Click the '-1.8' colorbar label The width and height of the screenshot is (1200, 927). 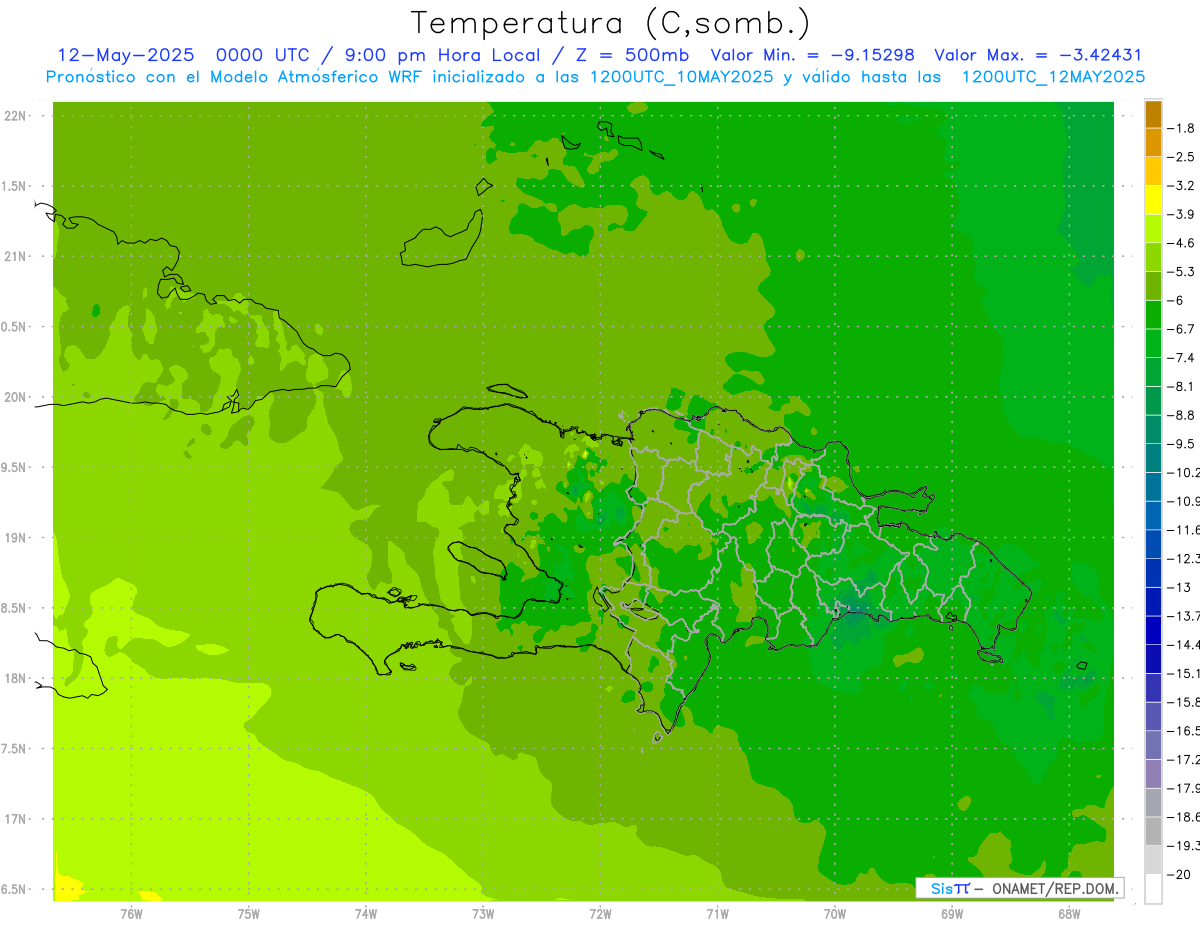pos(1182,128)
